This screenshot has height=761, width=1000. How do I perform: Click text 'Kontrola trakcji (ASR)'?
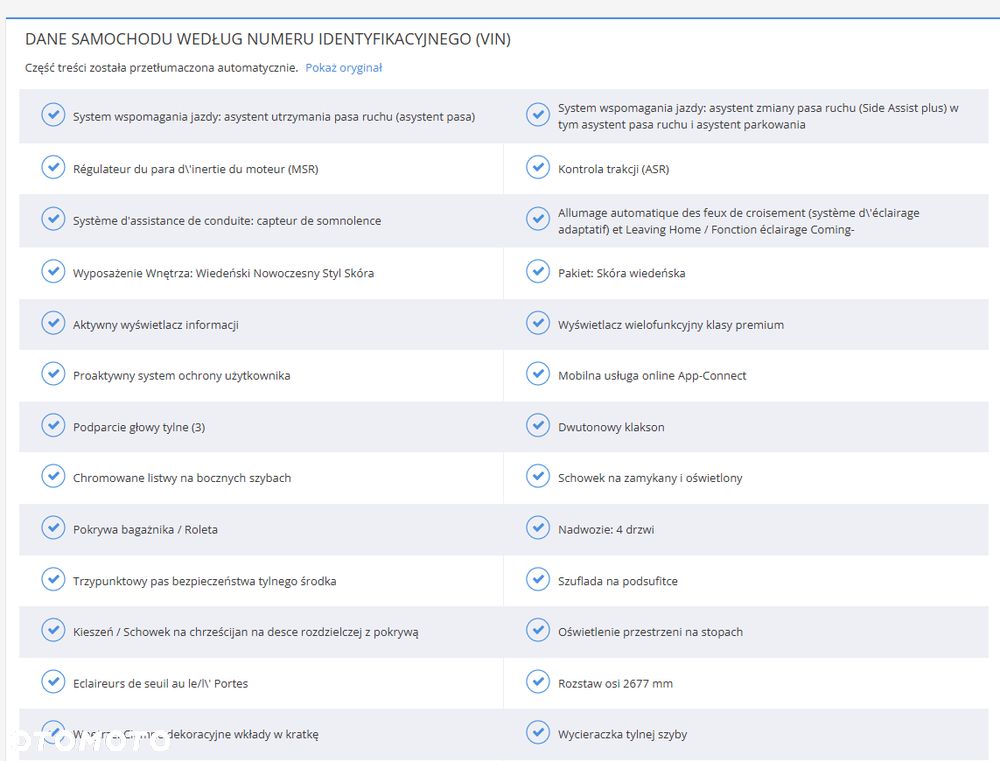614,169
